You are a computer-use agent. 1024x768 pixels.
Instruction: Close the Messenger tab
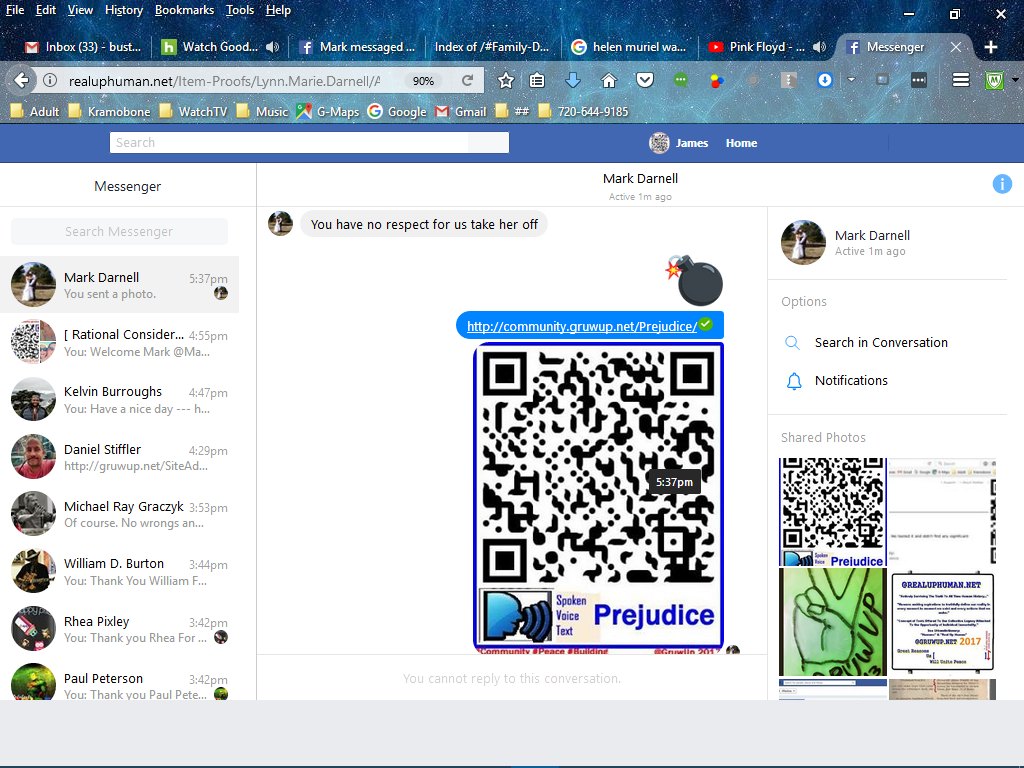pos(955,47)
